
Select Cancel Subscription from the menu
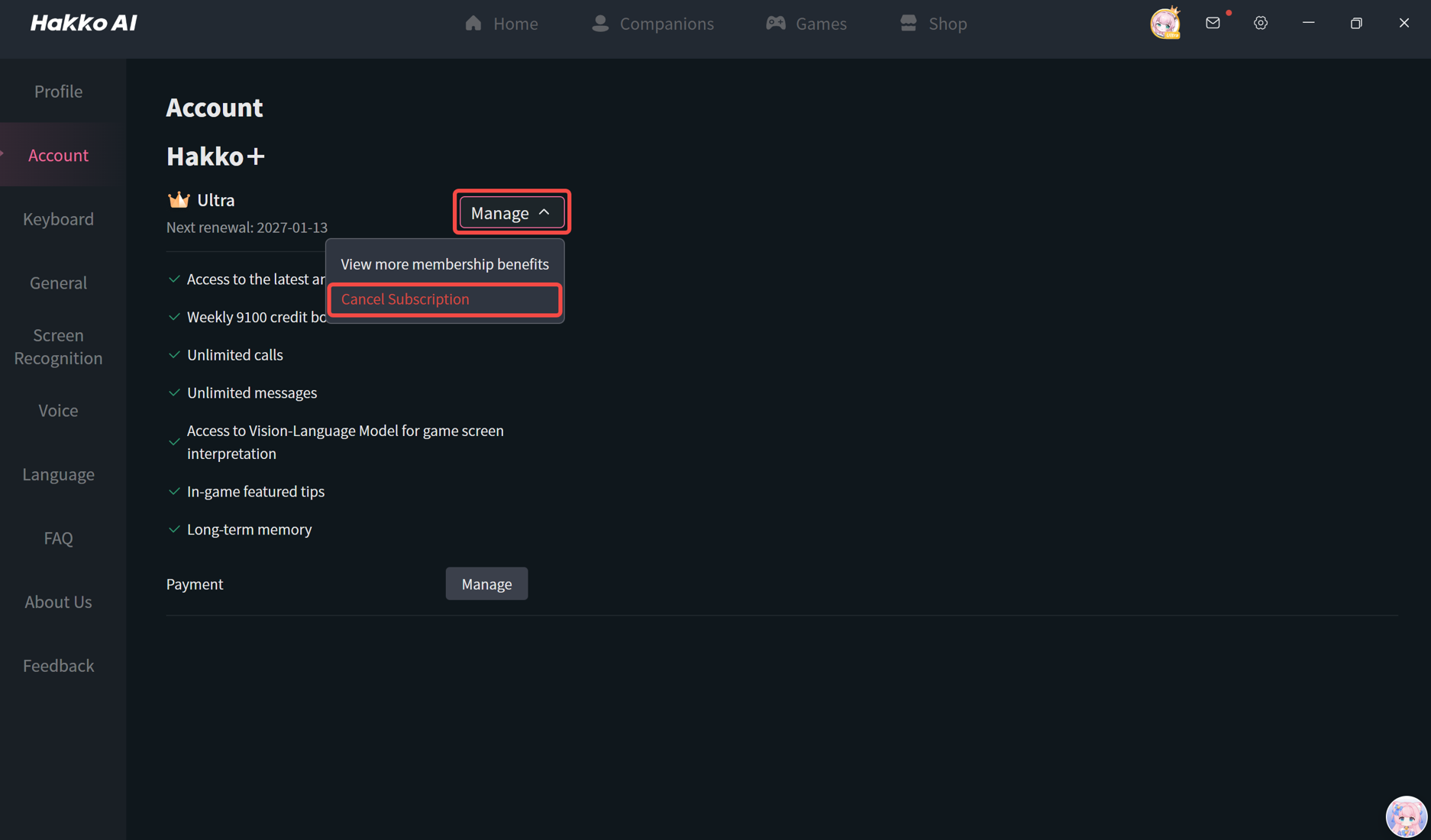pyautogui.click(x=405, y=299)
